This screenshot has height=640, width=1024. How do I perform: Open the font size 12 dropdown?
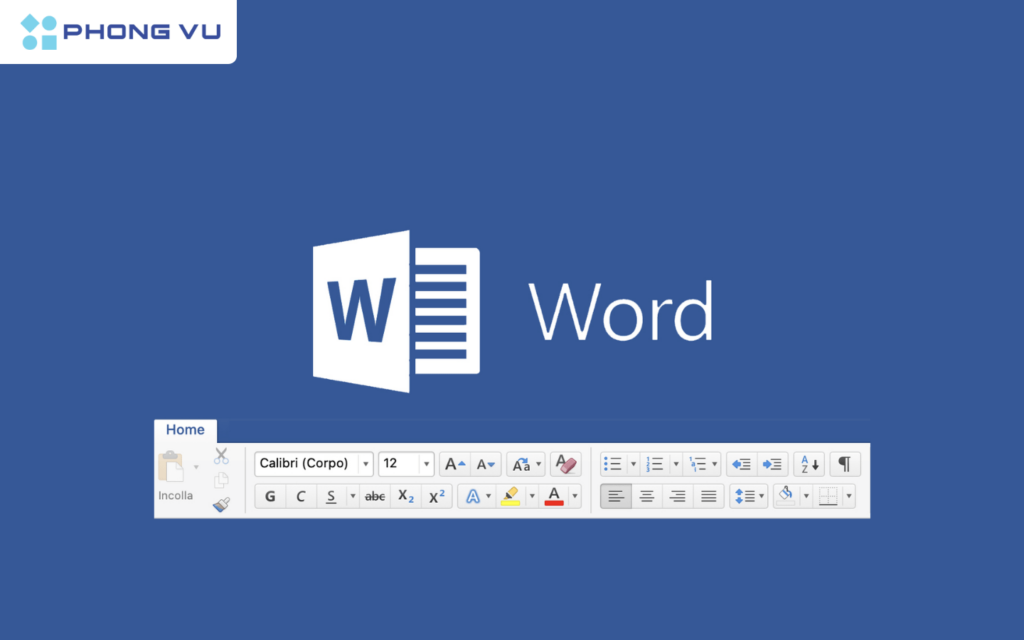click(425, 464)
